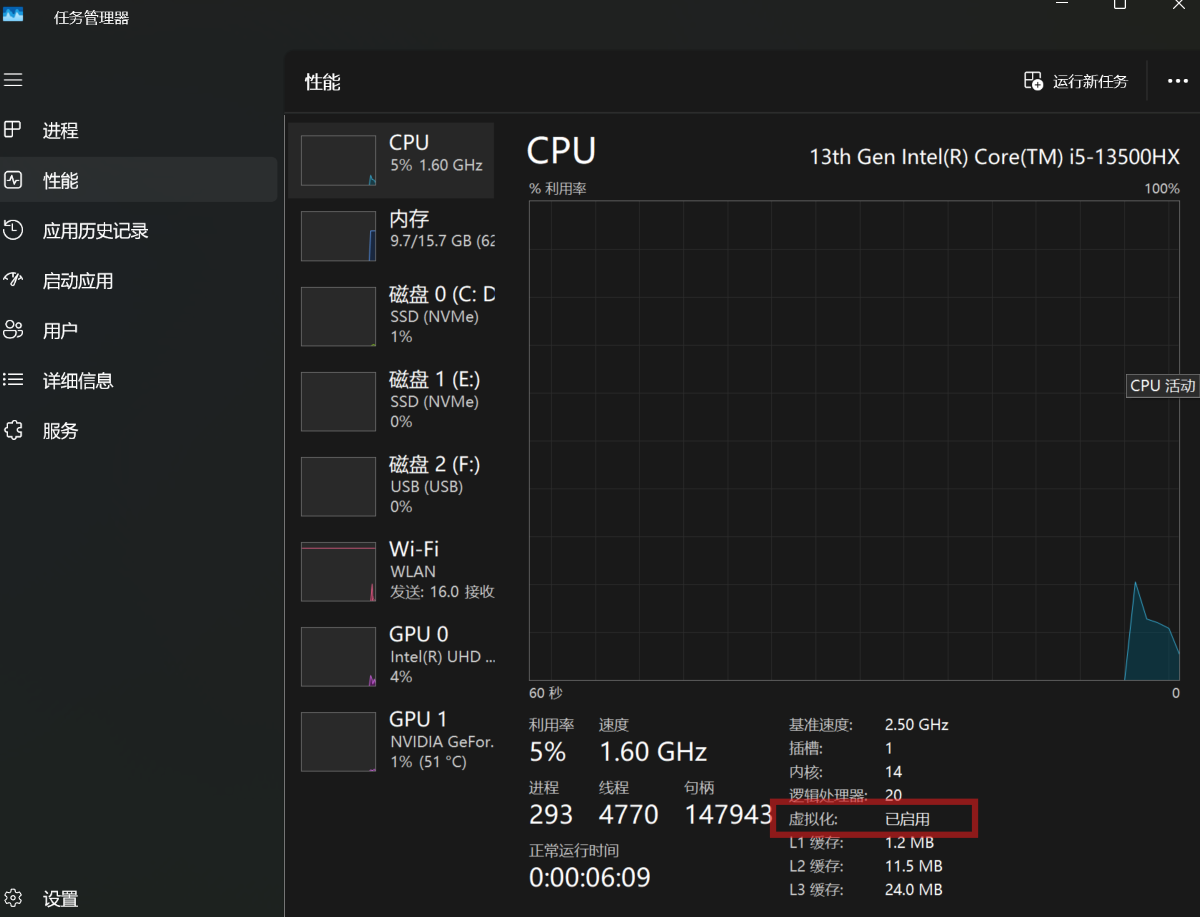Click the Task Manager app icon in title bar
The image size is (1200, 917).
(13, 13)
